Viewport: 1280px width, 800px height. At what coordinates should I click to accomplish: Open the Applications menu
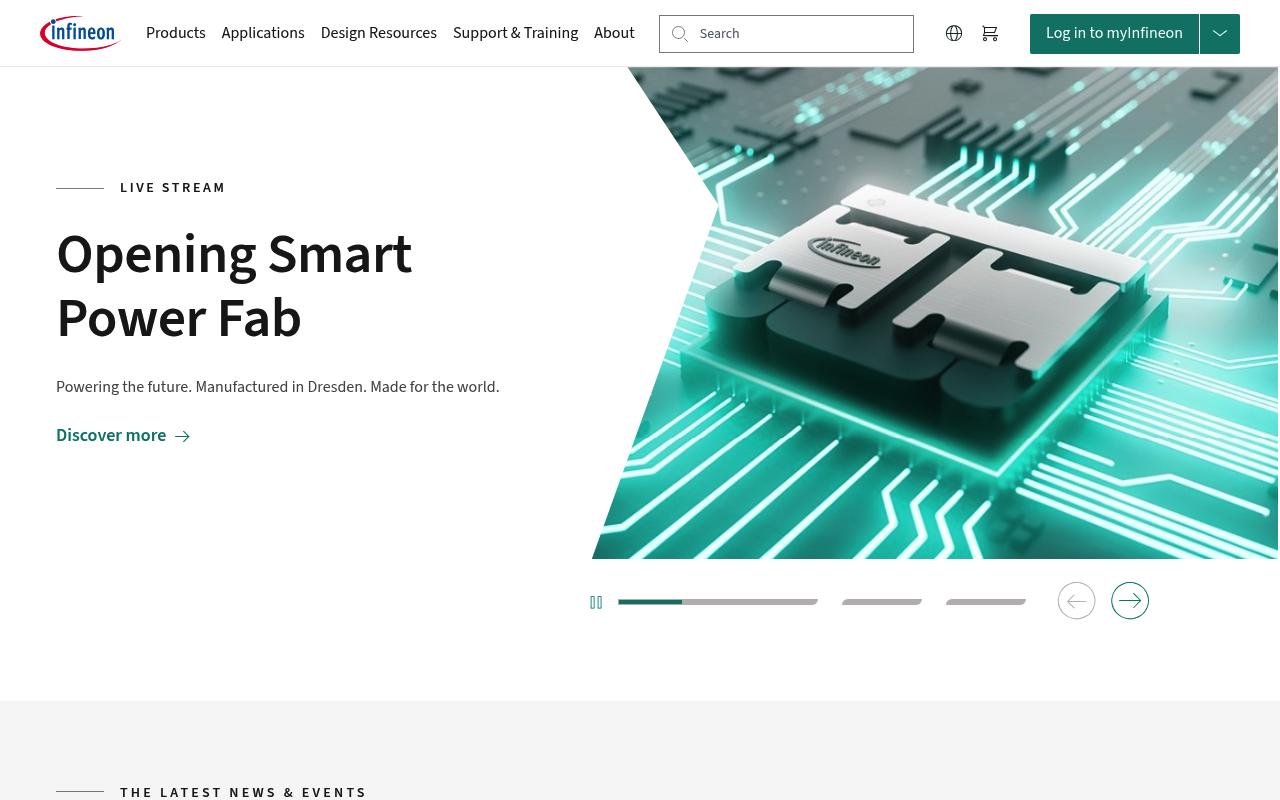263,33
